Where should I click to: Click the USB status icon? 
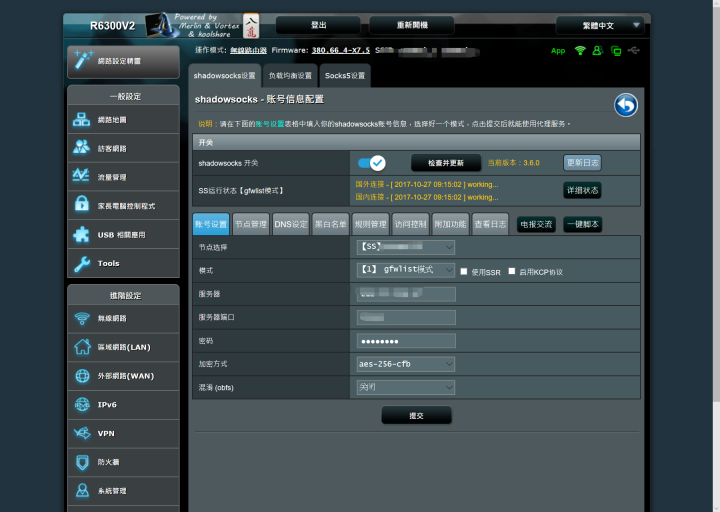click(634, 50)
